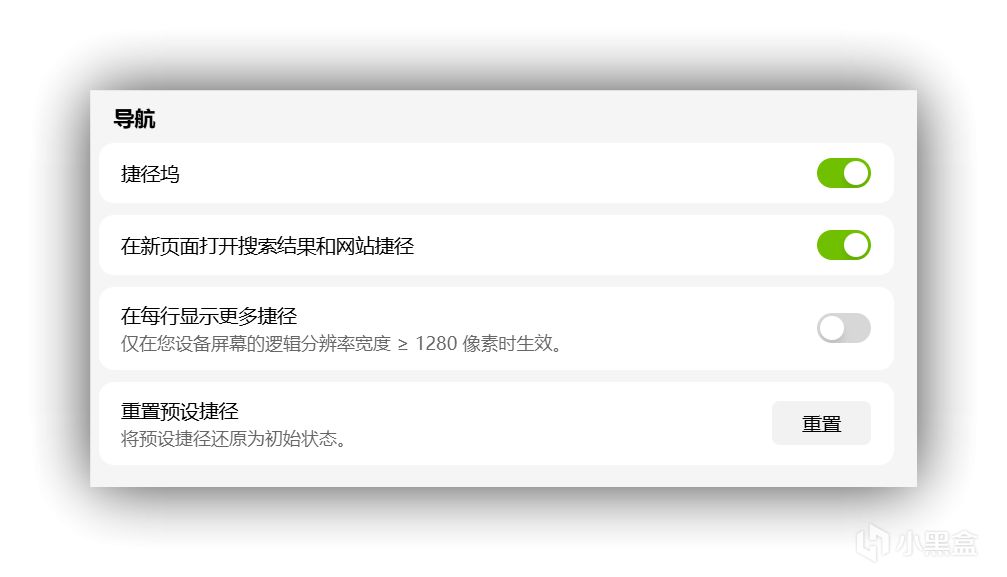1007x577 pixels.
Task: Click the ≥ symbol in the resolution hint
Action: click(x=403, y=345)
